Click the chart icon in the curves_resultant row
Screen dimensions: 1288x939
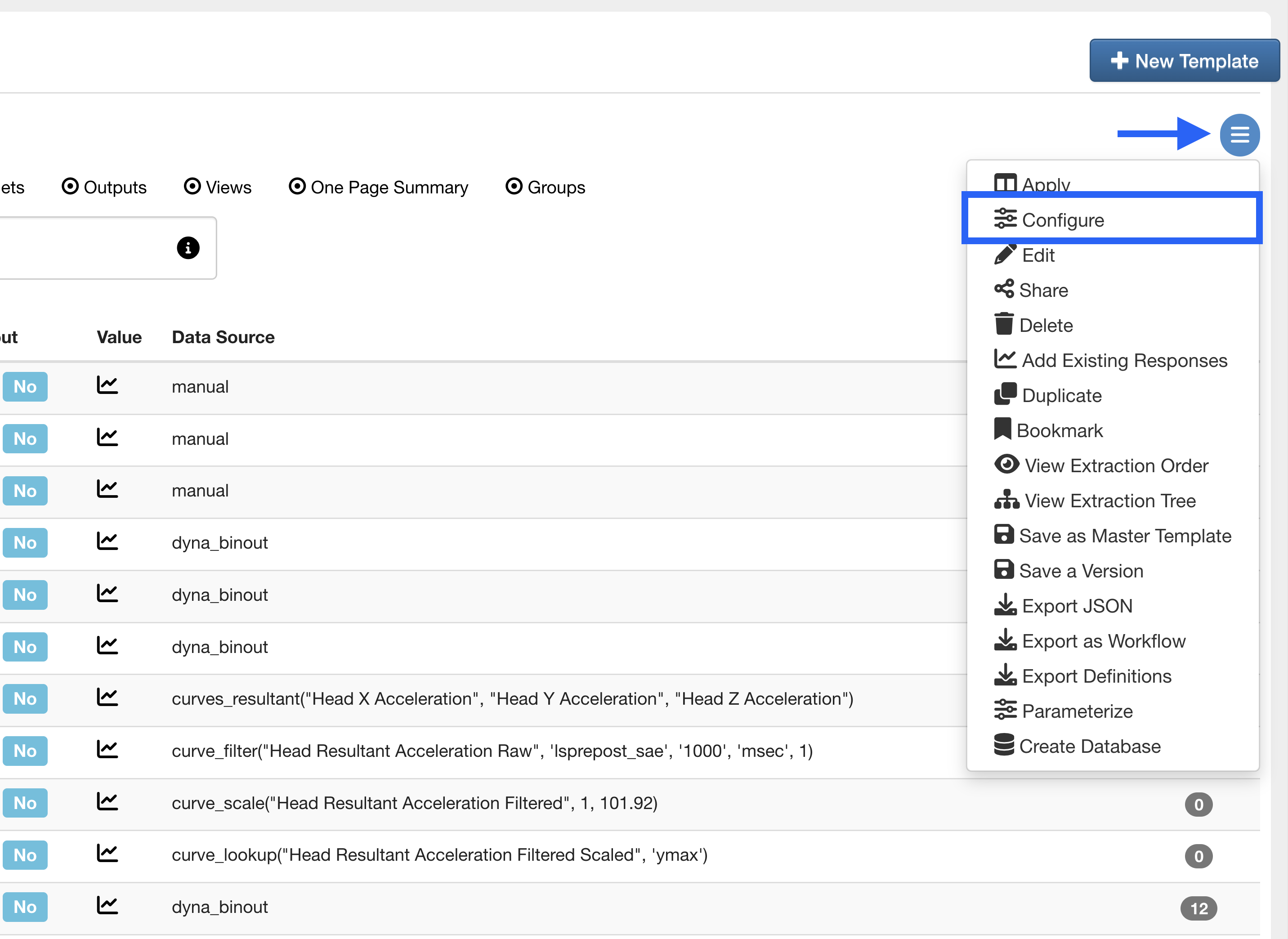[x=107, y=698]
